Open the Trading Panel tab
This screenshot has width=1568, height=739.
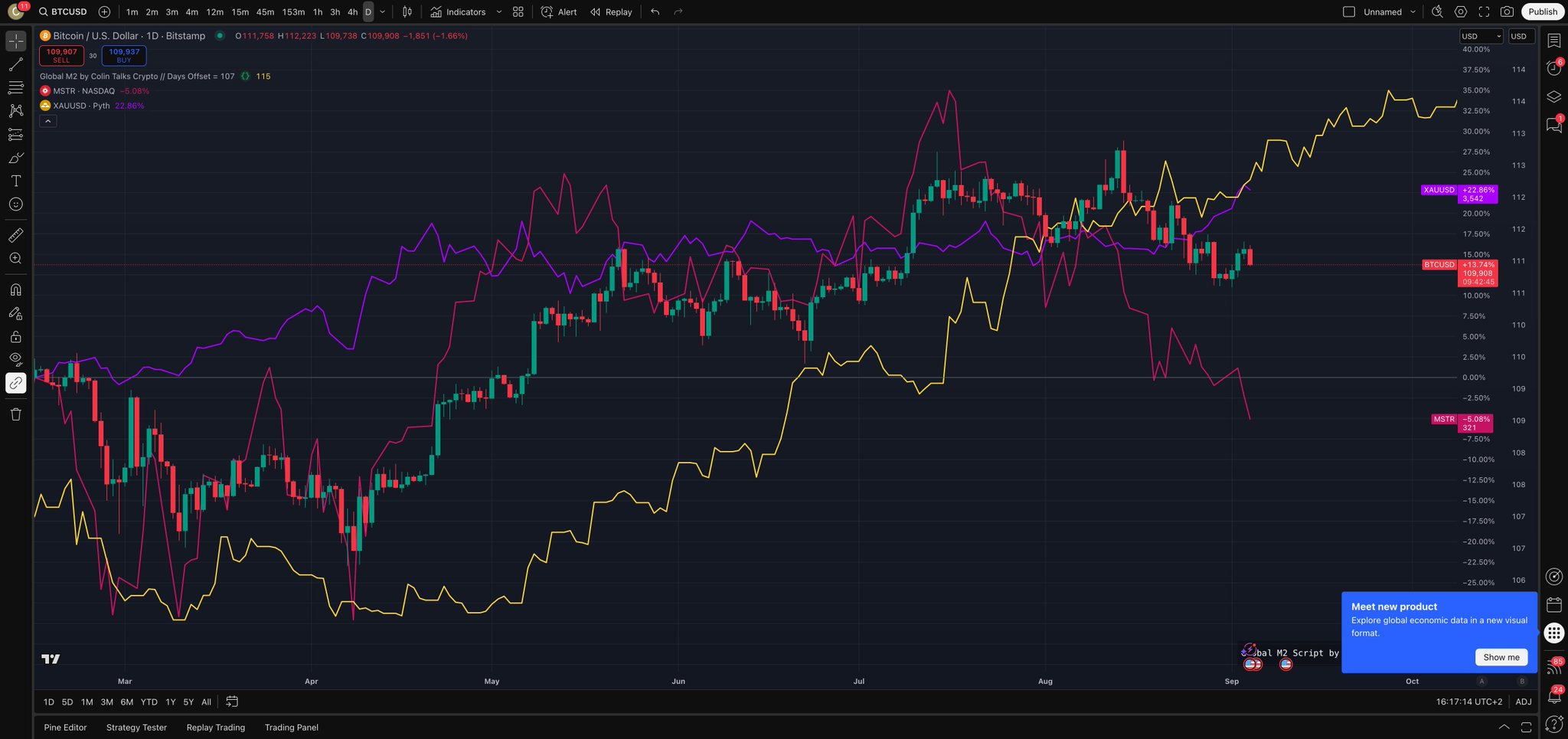292,728
